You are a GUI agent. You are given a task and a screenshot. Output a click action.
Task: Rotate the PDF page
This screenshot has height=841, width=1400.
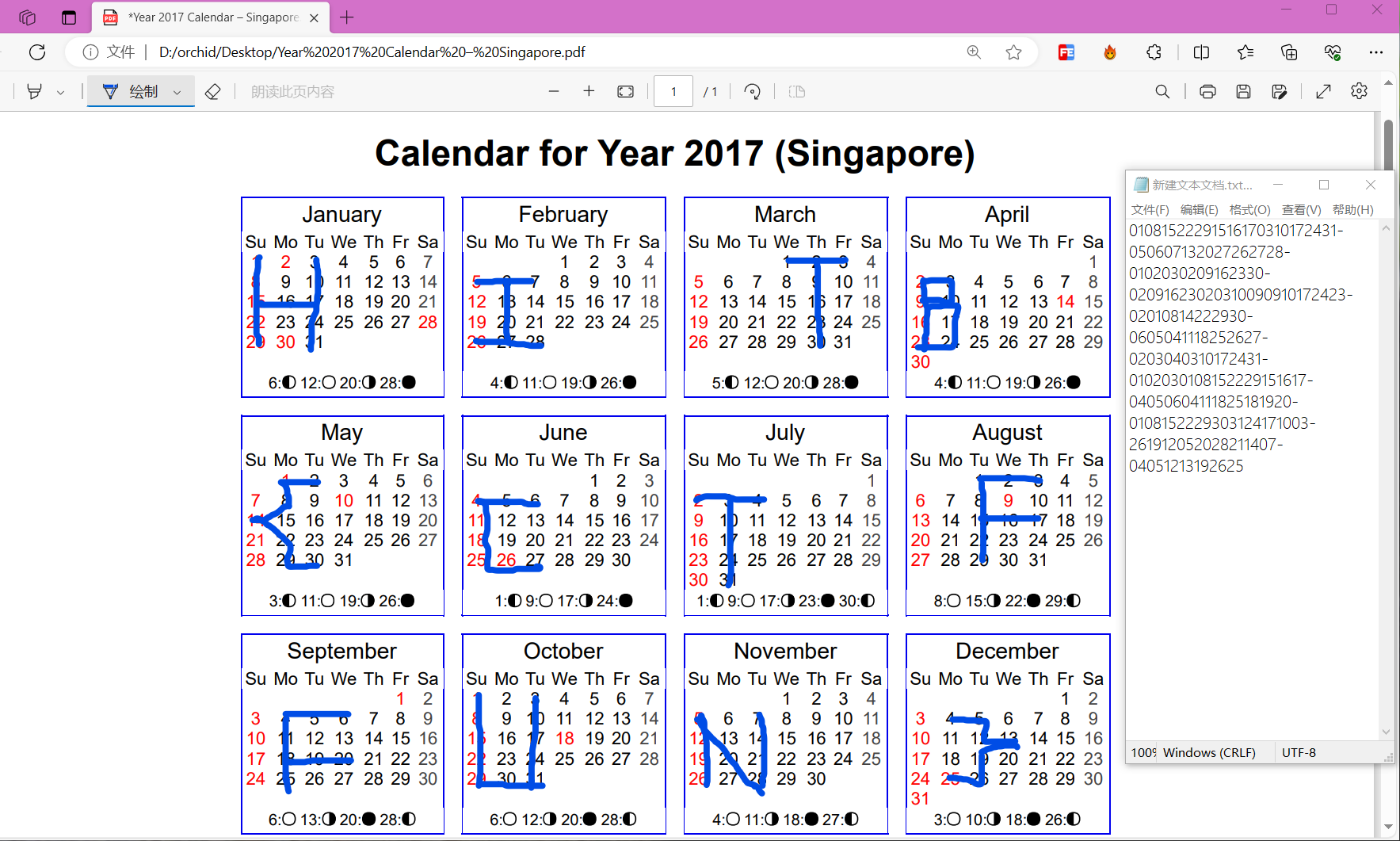click(752, 90)
